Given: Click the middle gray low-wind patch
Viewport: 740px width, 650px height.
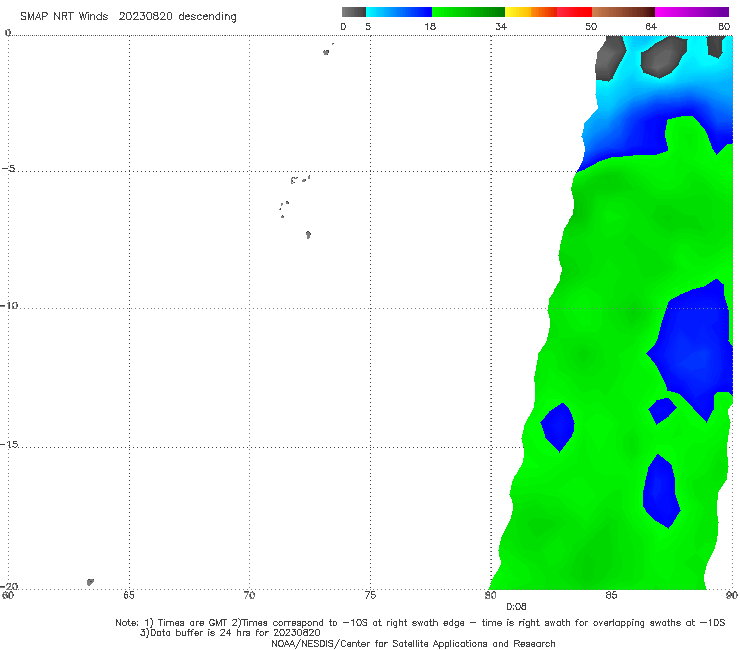Looking at the screenshot, I should 663,57.
